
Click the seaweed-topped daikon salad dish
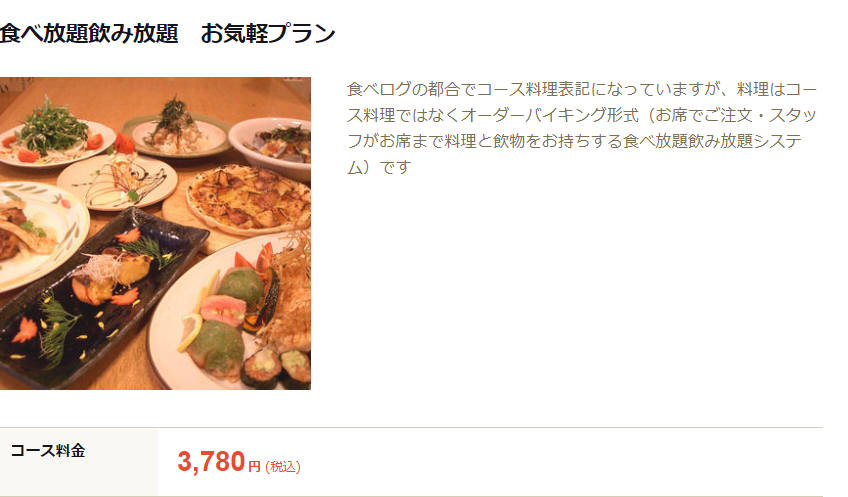pos(176,131)
